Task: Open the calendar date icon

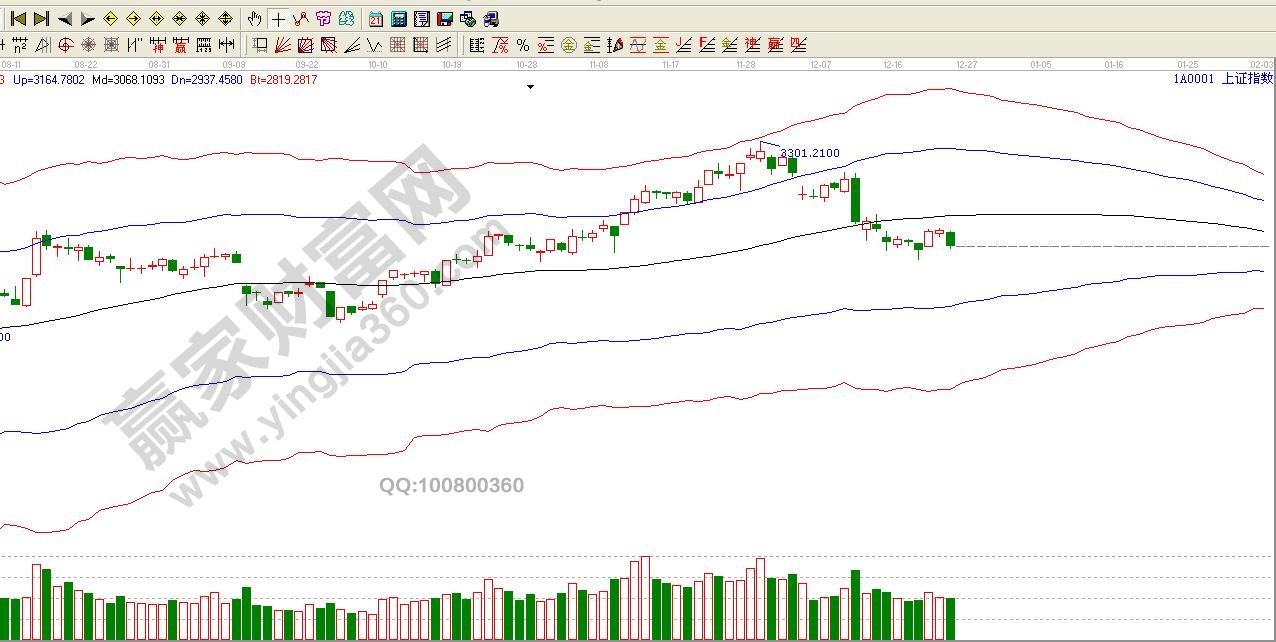Action: coord(375,19)
